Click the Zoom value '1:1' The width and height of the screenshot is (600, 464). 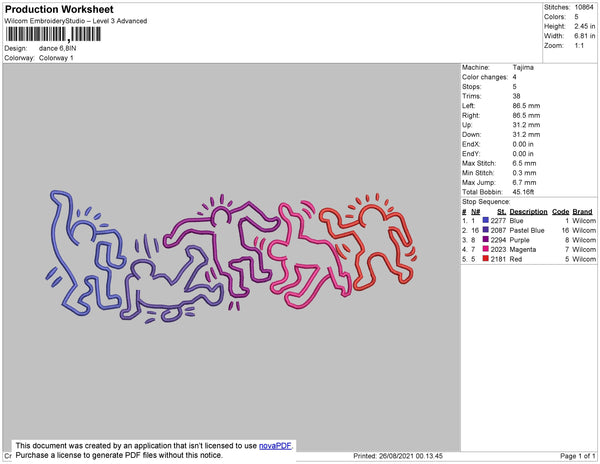pos(579,46)
